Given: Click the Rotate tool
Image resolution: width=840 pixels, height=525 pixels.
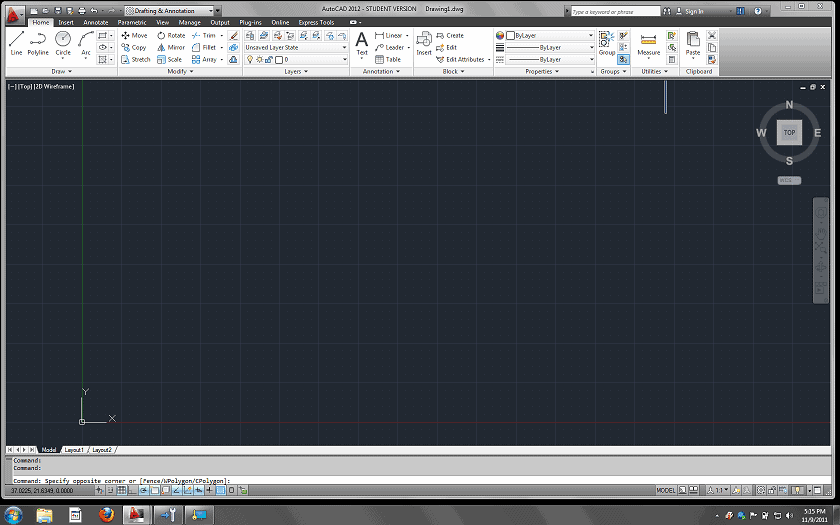Looking at the screenshot, I should [171, 35].
